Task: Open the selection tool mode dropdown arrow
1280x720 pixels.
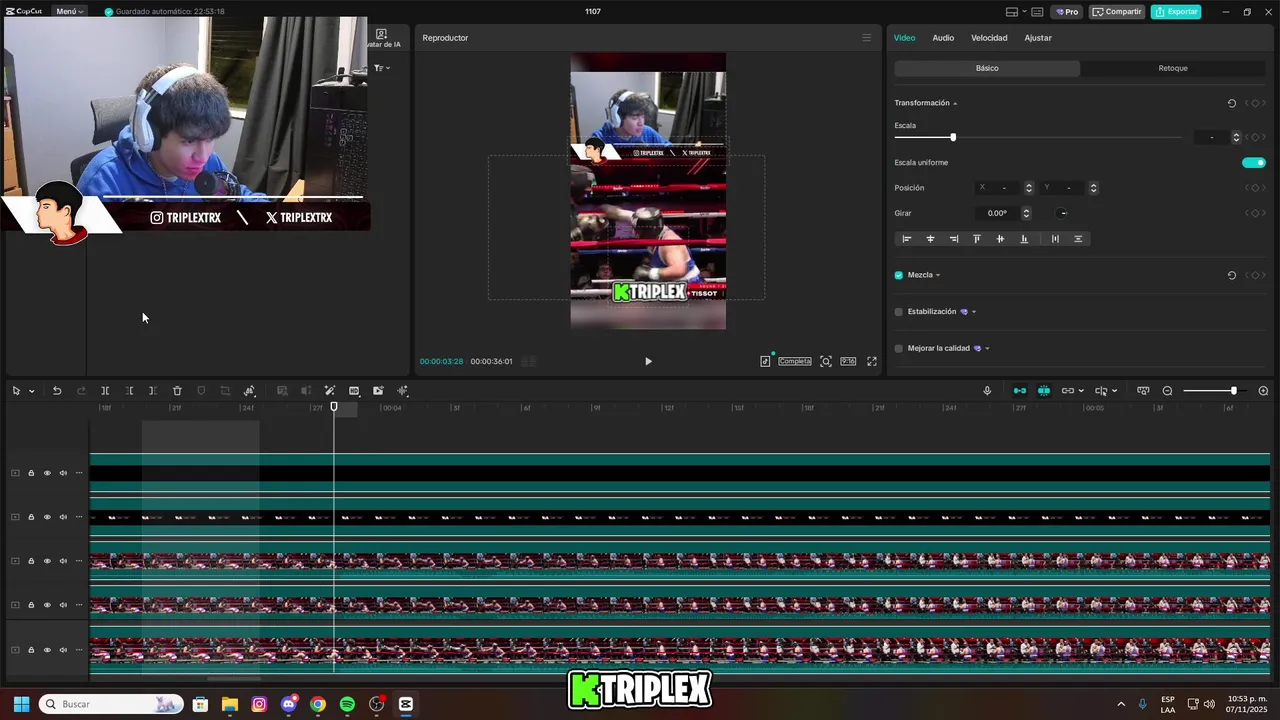Action: [31, 391]
